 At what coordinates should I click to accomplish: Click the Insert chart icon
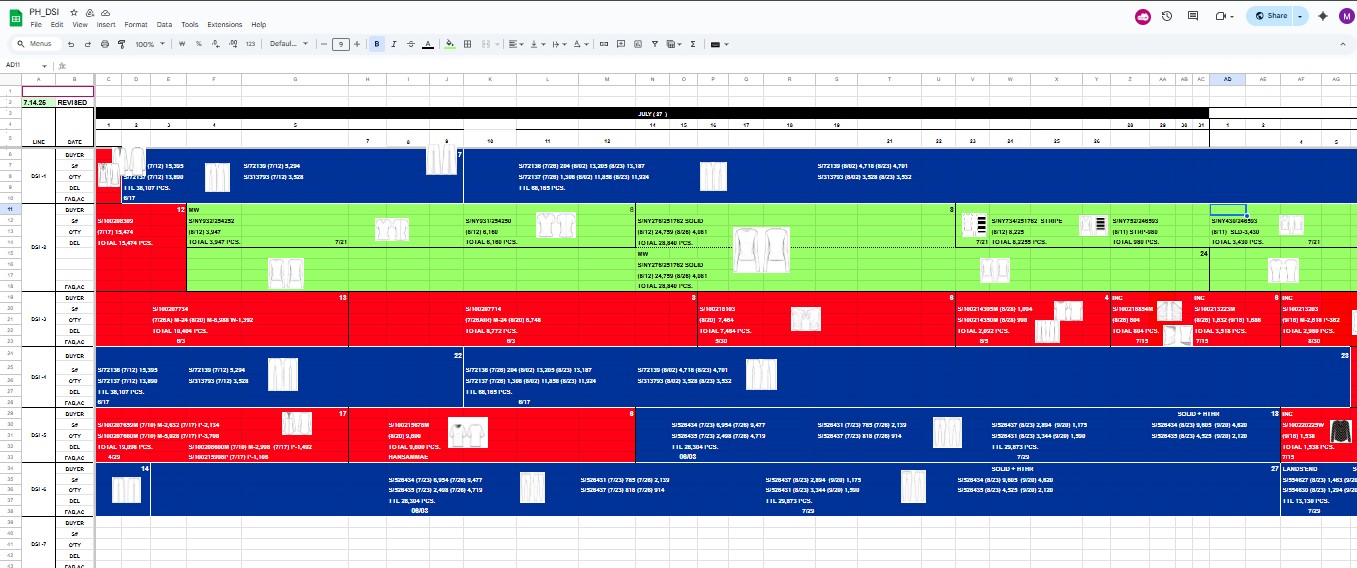(637, 44)
